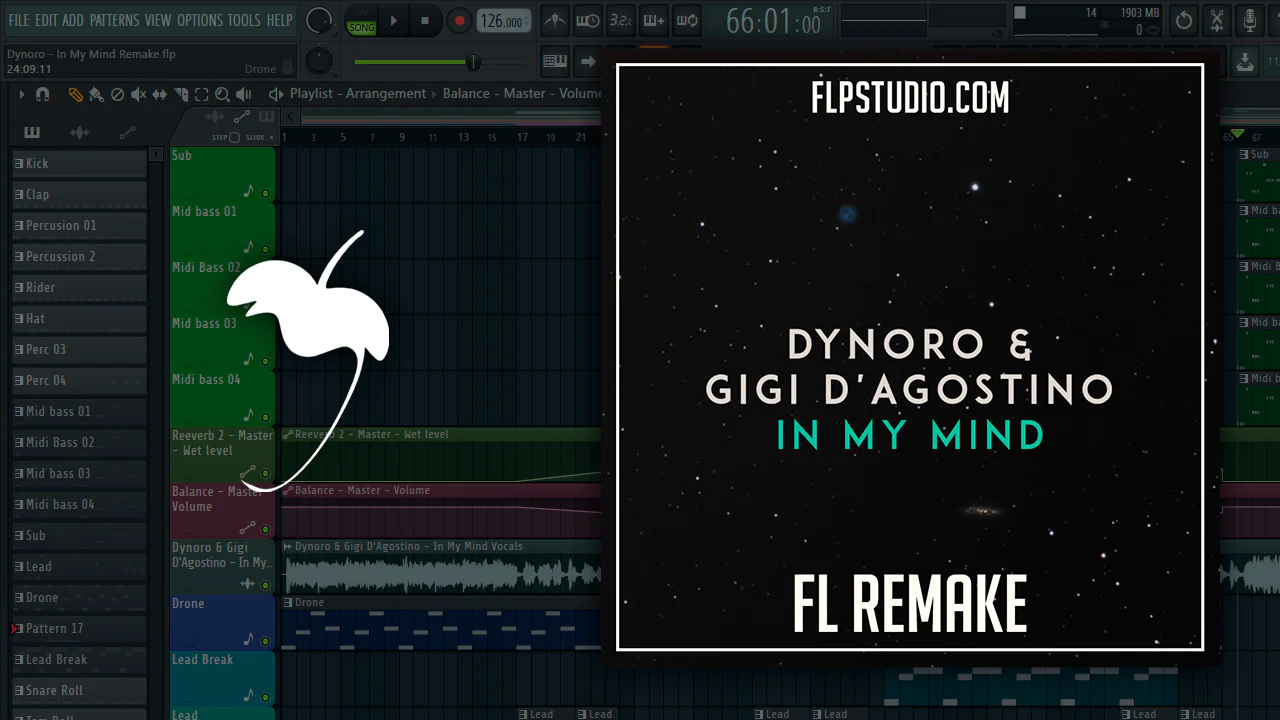Toggle the PAT/SONG mode switch
The width and height of the screenshot is (1280, 720).
pyautogui.click(x=361, y=21)
